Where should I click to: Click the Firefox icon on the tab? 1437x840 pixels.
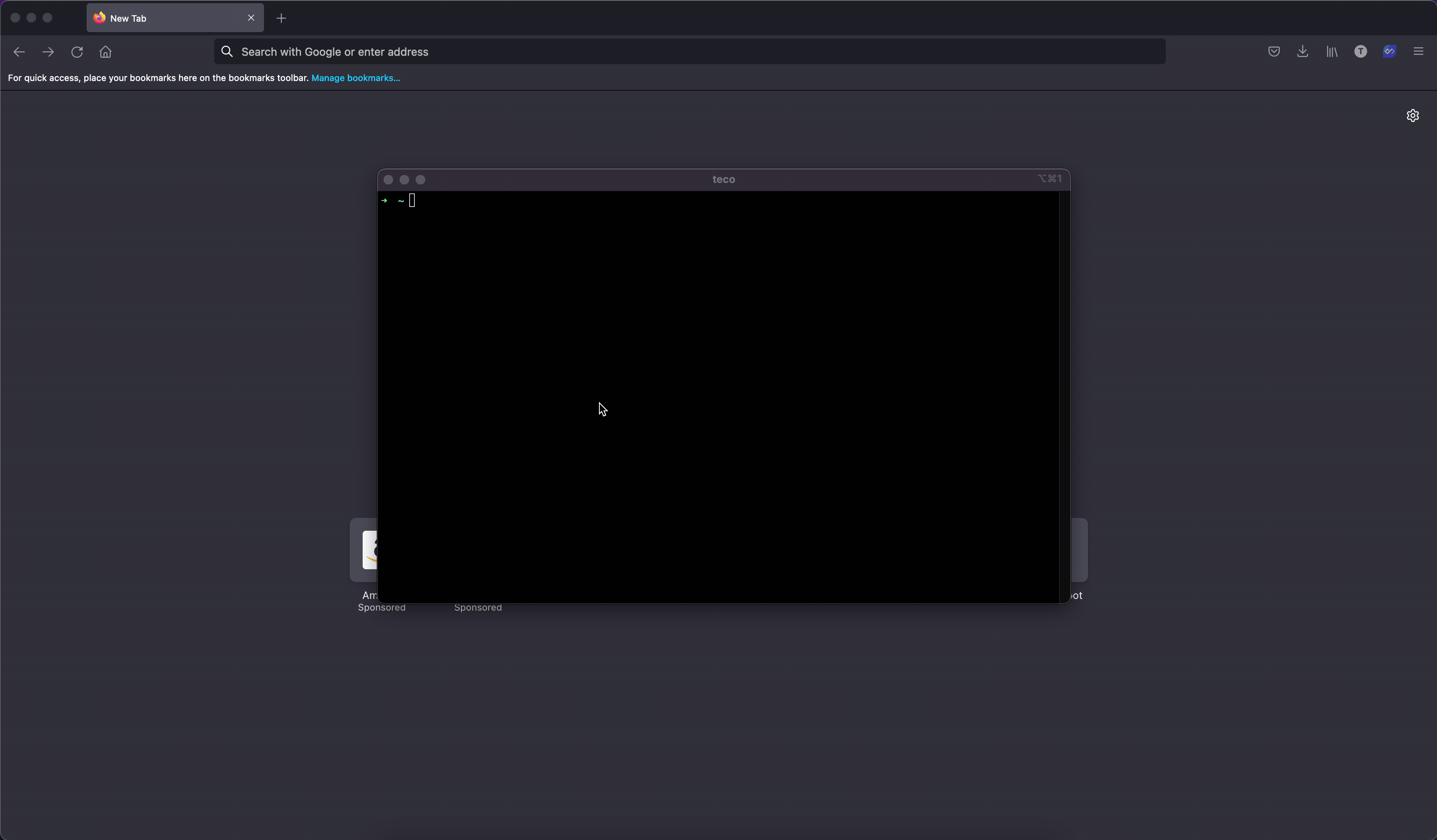pos(100,18)
